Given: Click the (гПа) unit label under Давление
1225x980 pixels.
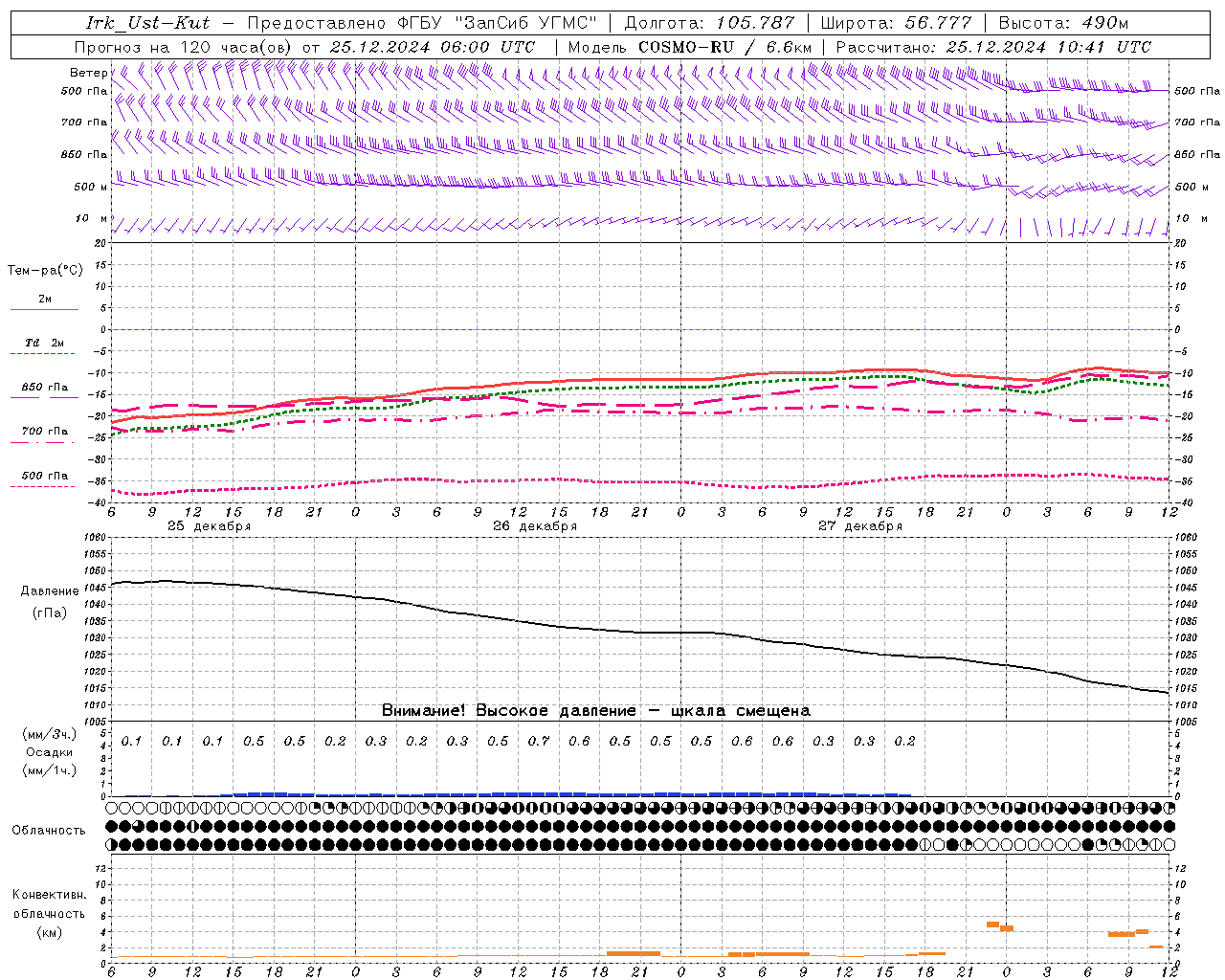Looking at the screenshot, I should (x=50, y=613).
